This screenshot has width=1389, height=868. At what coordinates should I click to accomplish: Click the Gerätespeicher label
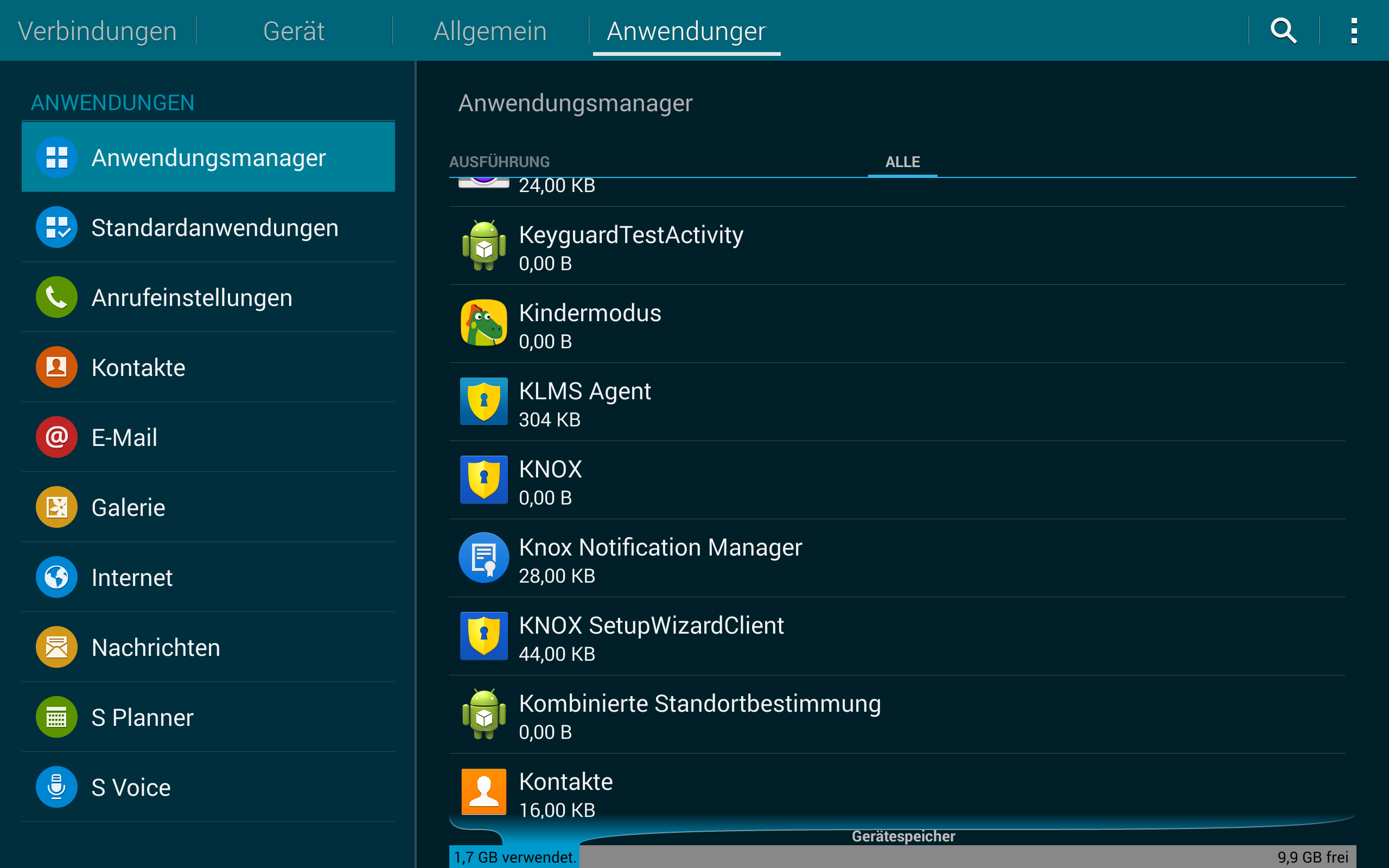903,837
